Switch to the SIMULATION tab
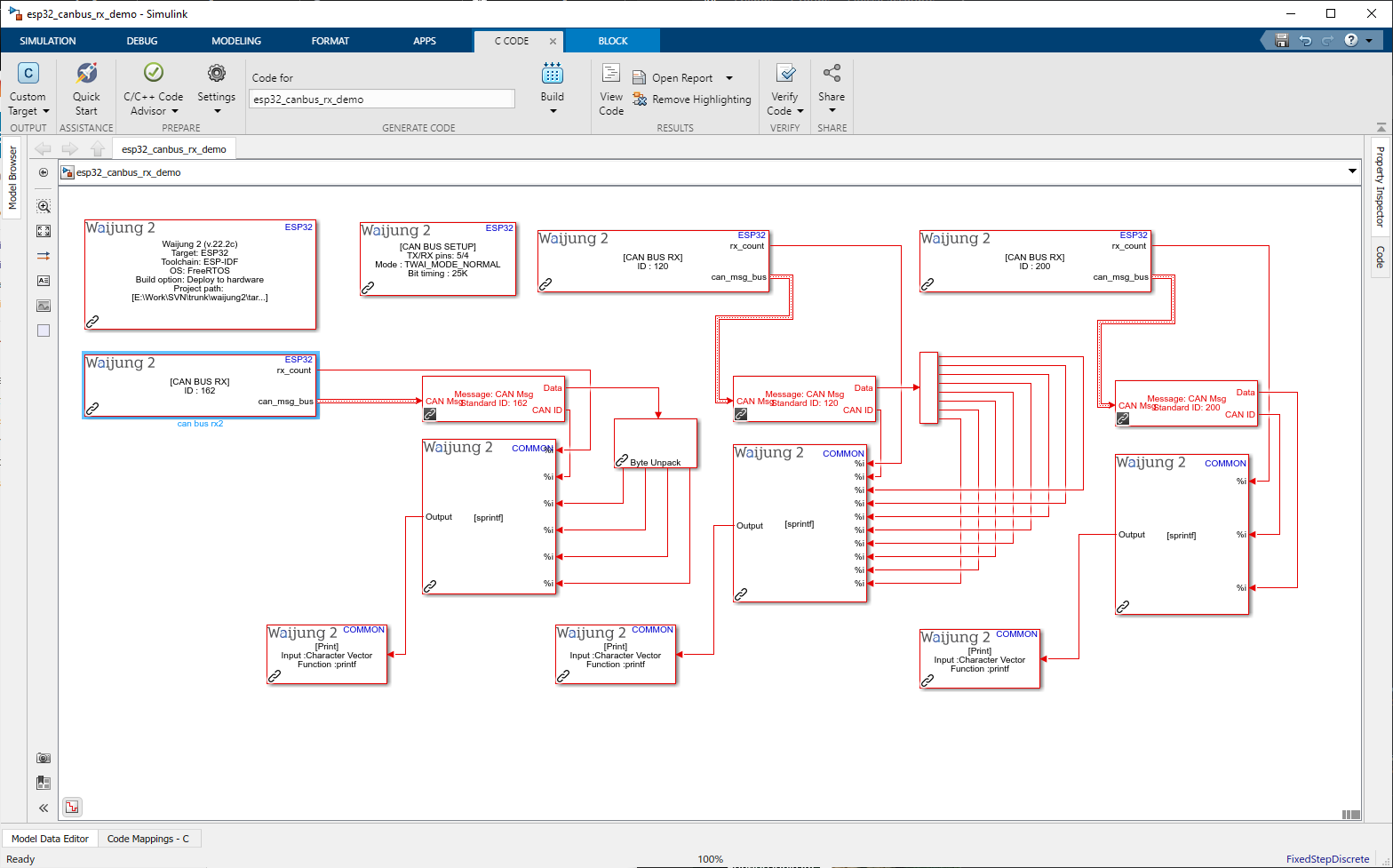This screenshot has height=868, width=1393. click(48, 41)
